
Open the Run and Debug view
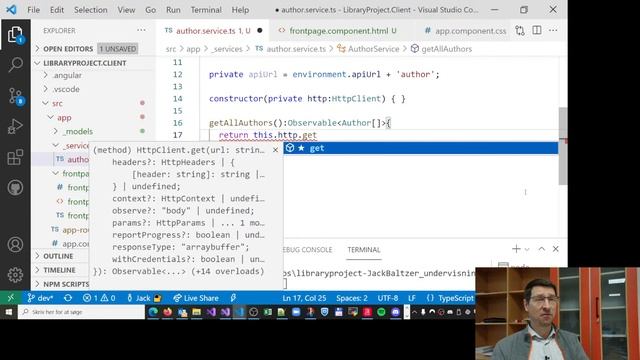tap(15, 127)
